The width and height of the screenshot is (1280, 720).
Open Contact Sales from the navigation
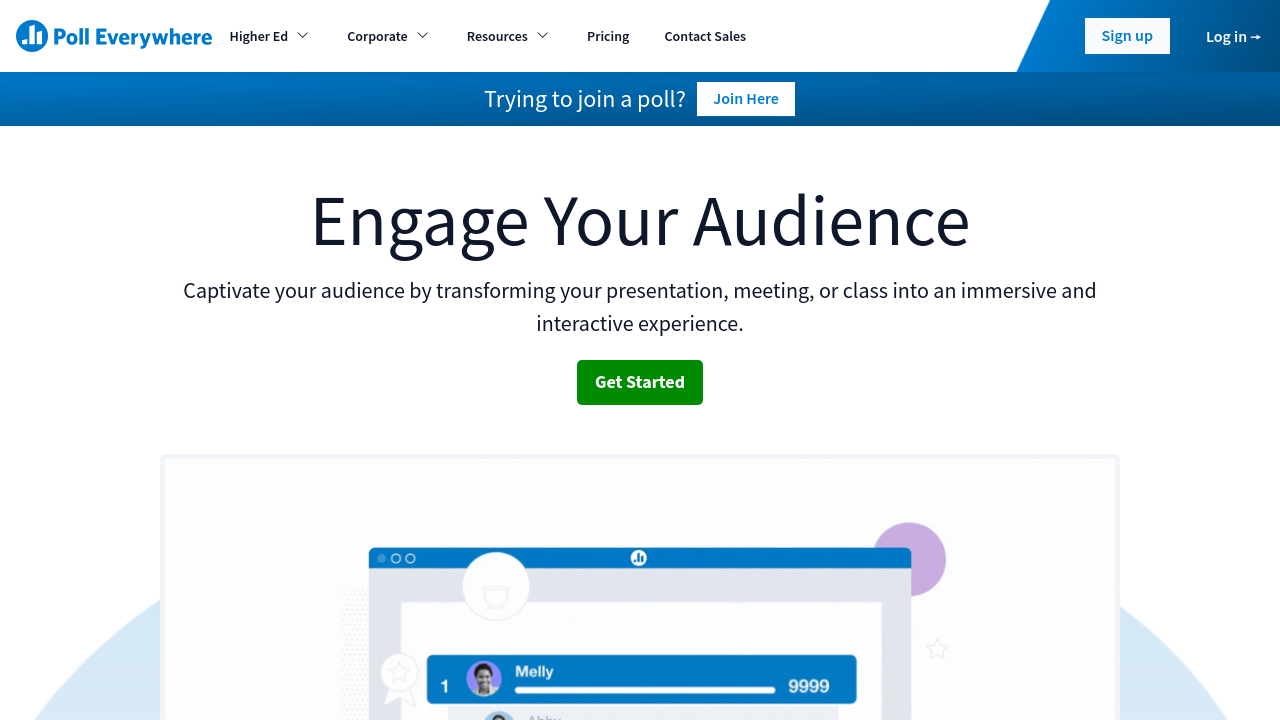click(705, 36)
